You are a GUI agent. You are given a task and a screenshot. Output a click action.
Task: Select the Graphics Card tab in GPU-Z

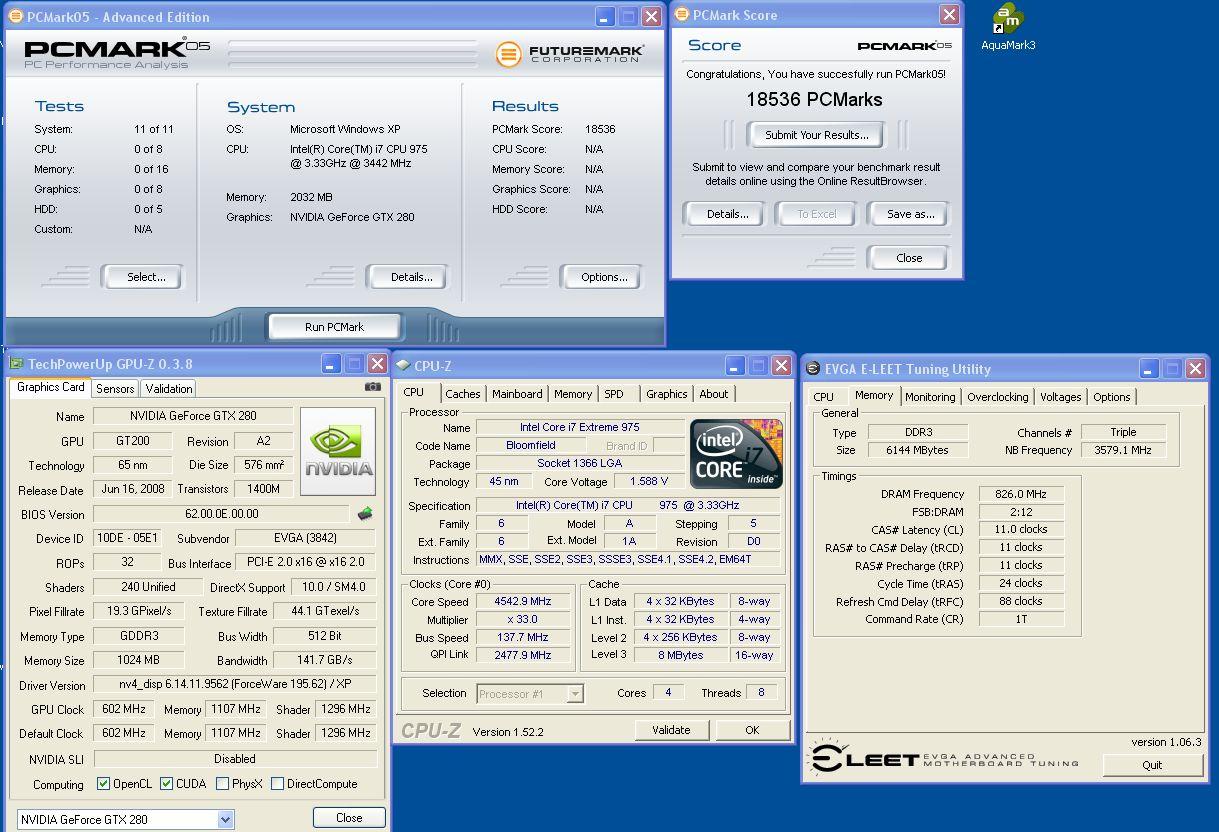click(x=51, y=387)
